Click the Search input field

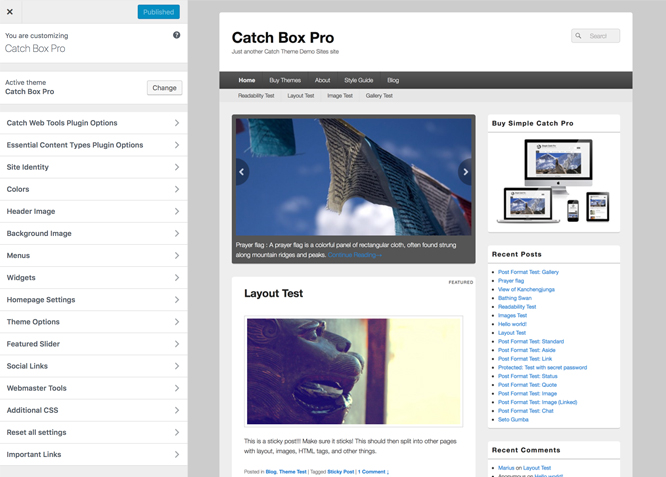tap(601, 36)
